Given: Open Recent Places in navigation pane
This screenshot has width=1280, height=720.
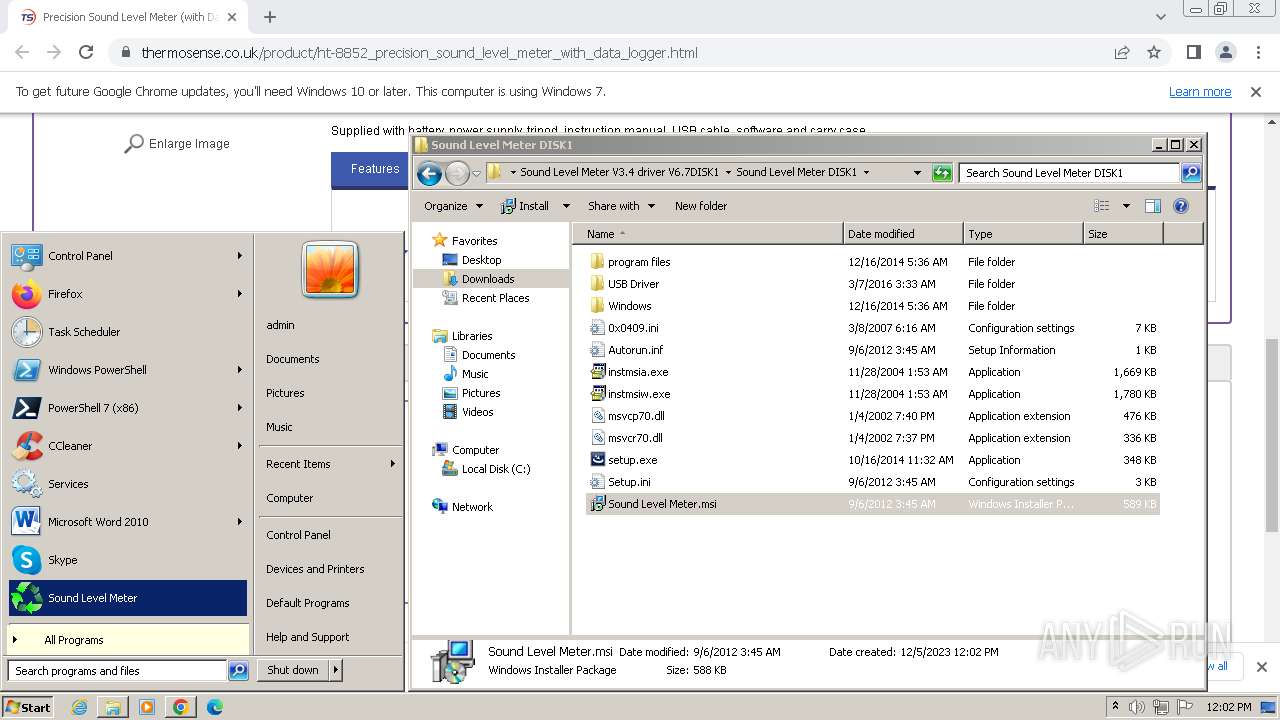Looking at the screenshot, I should [x=495, y=298].
